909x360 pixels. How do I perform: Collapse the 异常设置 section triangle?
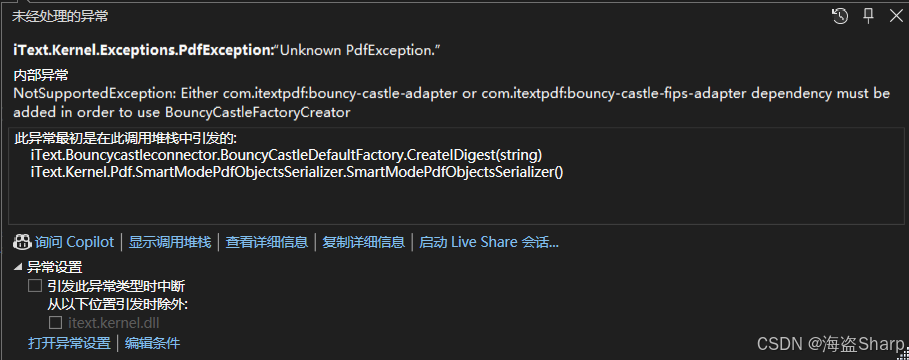(x=18, y=267)
